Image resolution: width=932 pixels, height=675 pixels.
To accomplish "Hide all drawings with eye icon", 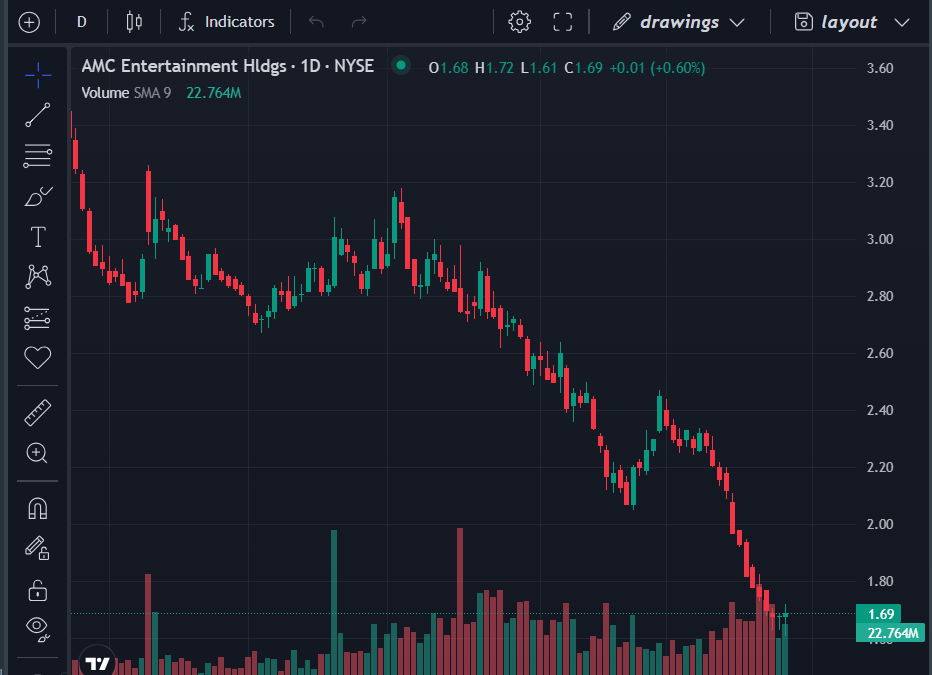I will click(x=38, y=628).
